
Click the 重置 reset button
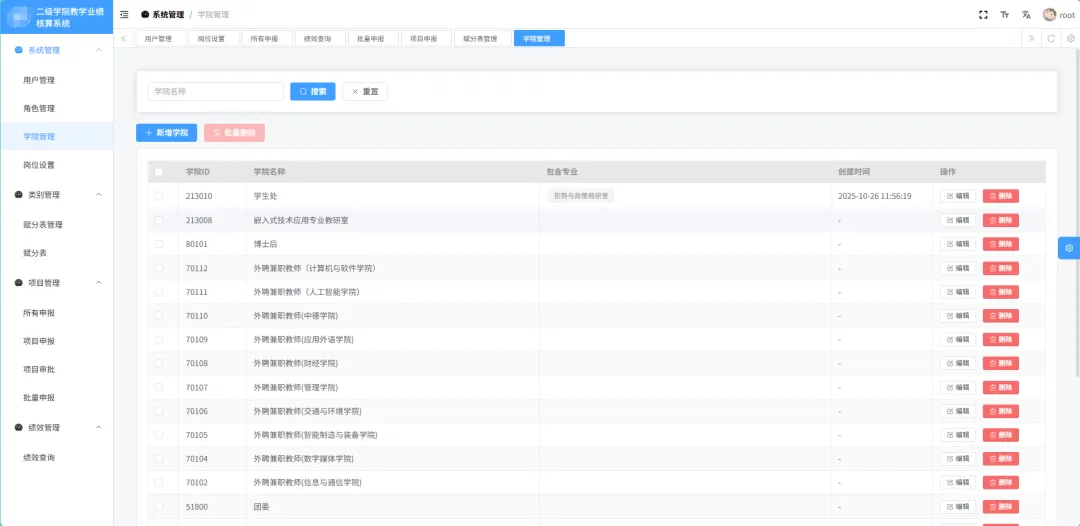point(365,92)
